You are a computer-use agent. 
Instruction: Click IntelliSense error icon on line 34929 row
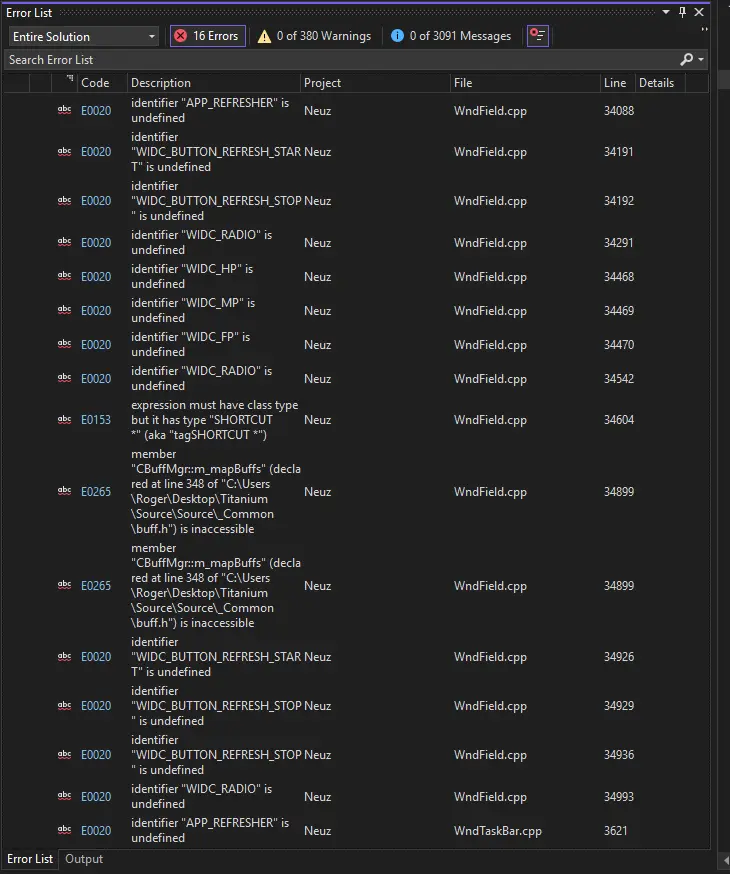[65, 705]
